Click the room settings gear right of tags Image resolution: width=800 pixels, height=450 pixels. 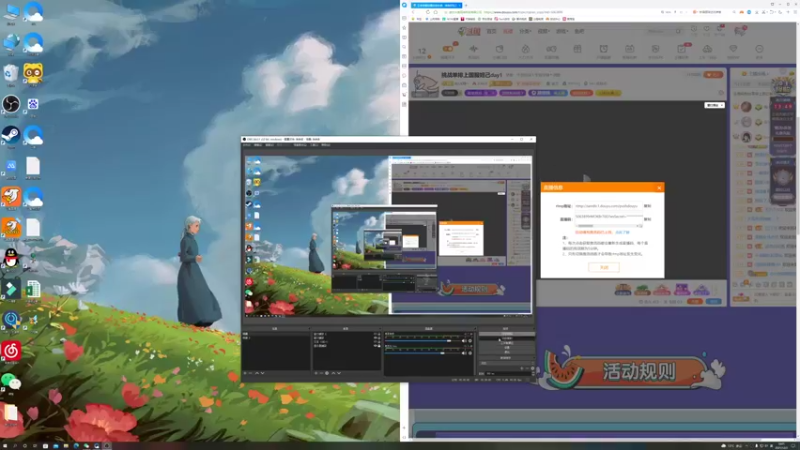(x=721, y=93)
